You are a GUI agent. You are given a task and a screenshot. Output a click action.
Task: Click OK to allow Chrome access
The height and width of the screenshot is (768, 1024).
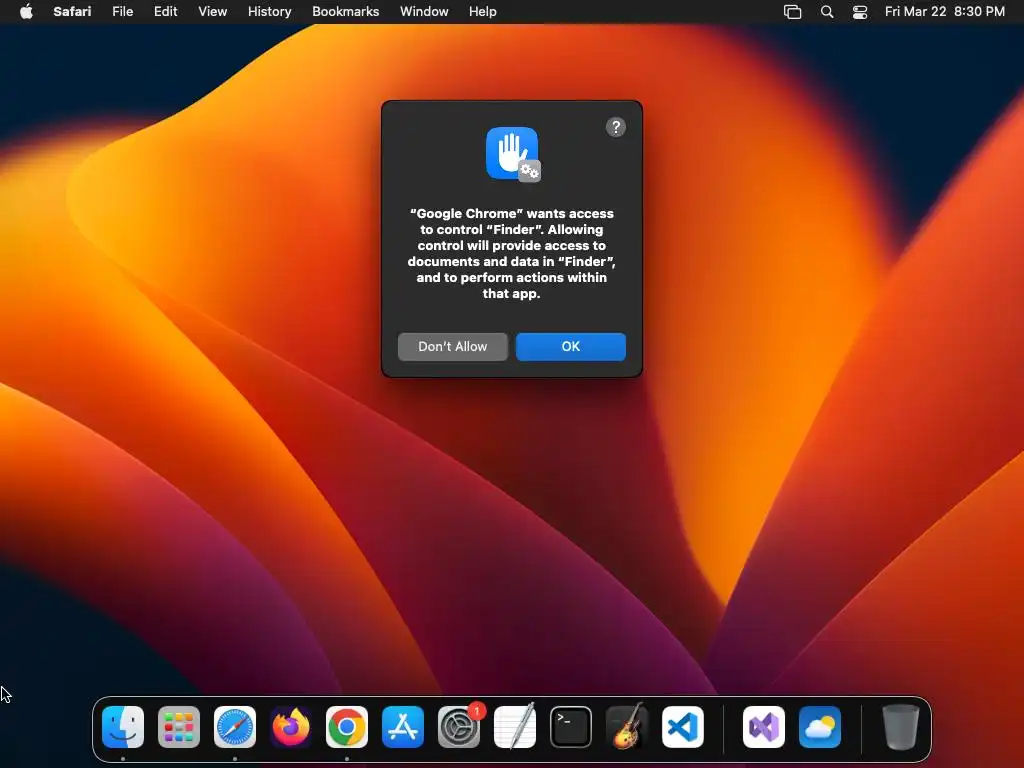click(571, 347)
